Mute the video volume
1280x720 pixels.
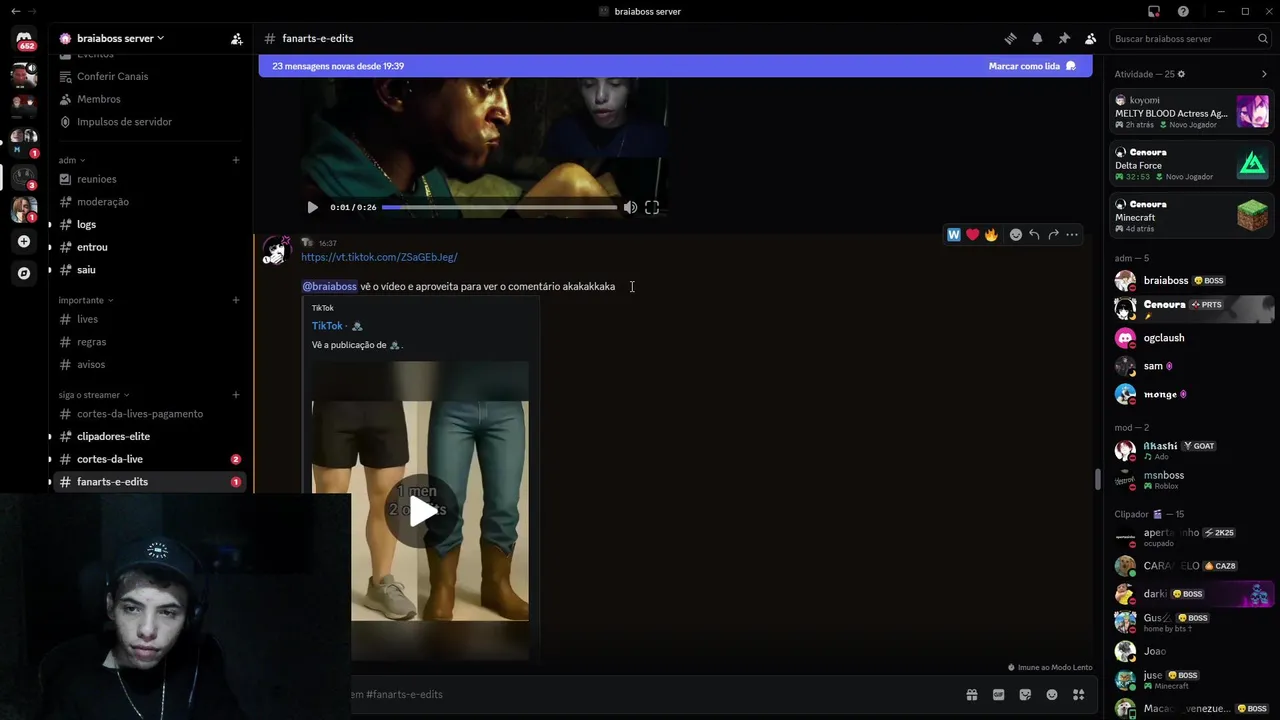pos(630,207)
